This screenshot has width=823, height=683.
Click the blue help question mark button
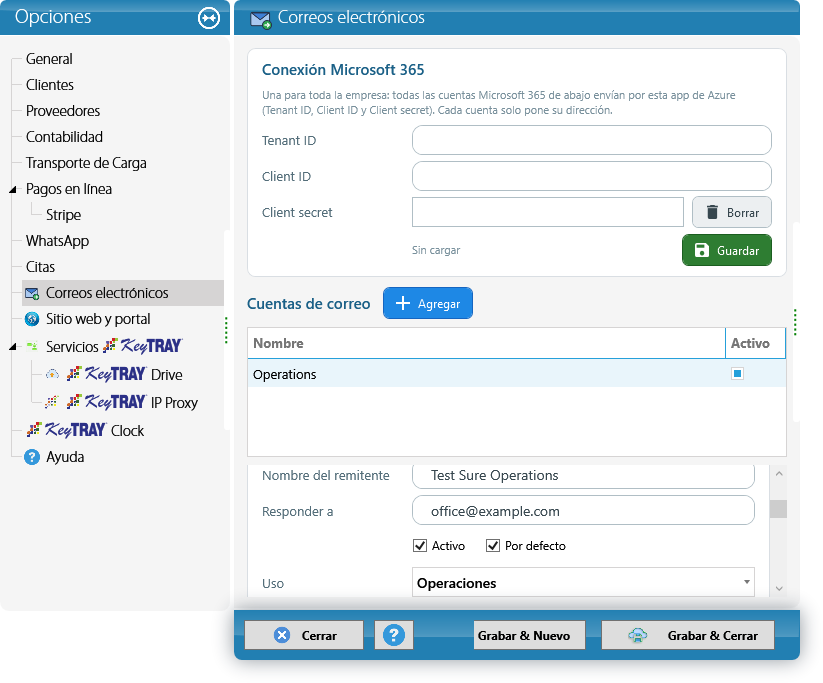click(x=394, y=635)
